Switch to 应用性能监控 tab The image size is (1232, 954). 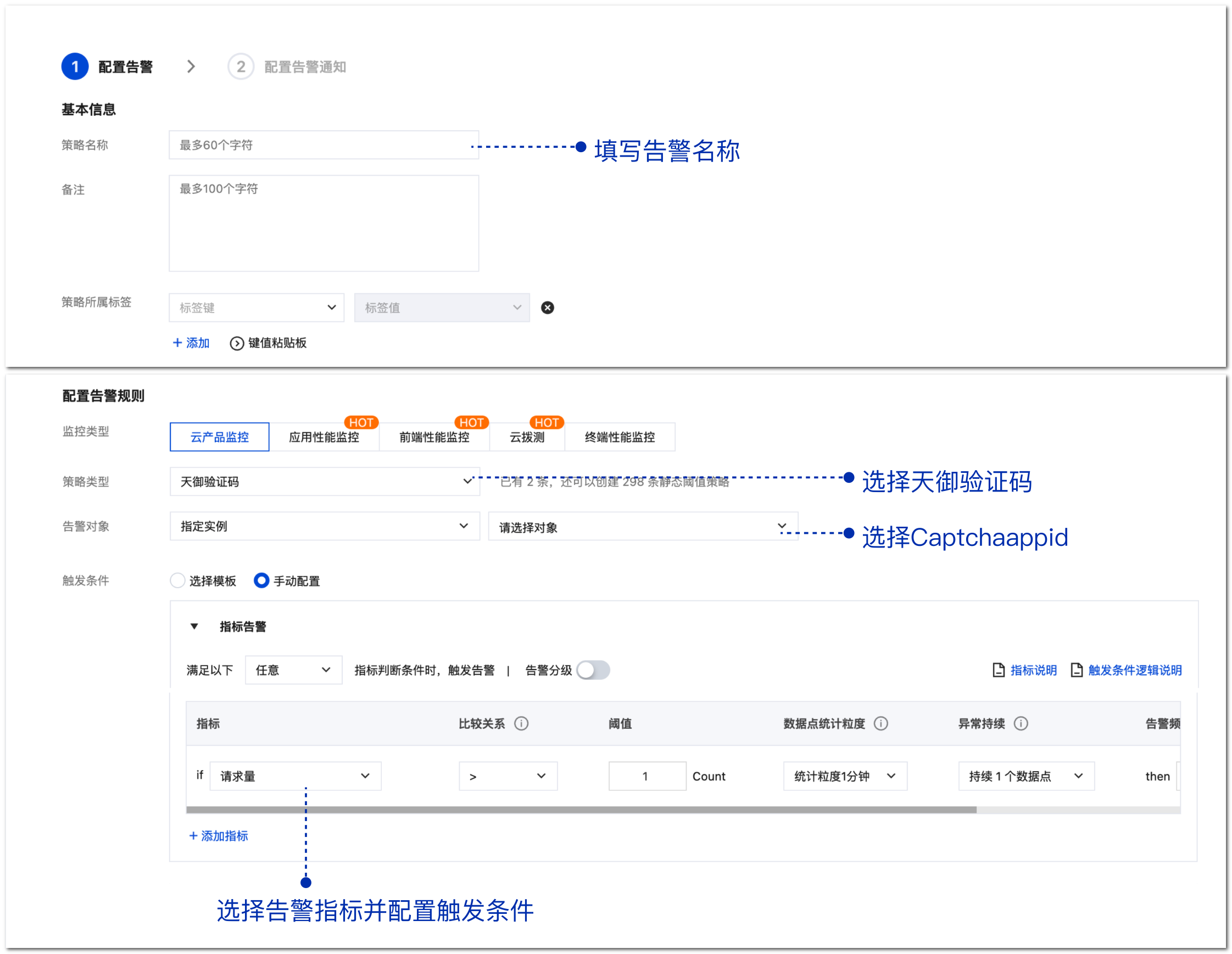coord(324,437)
